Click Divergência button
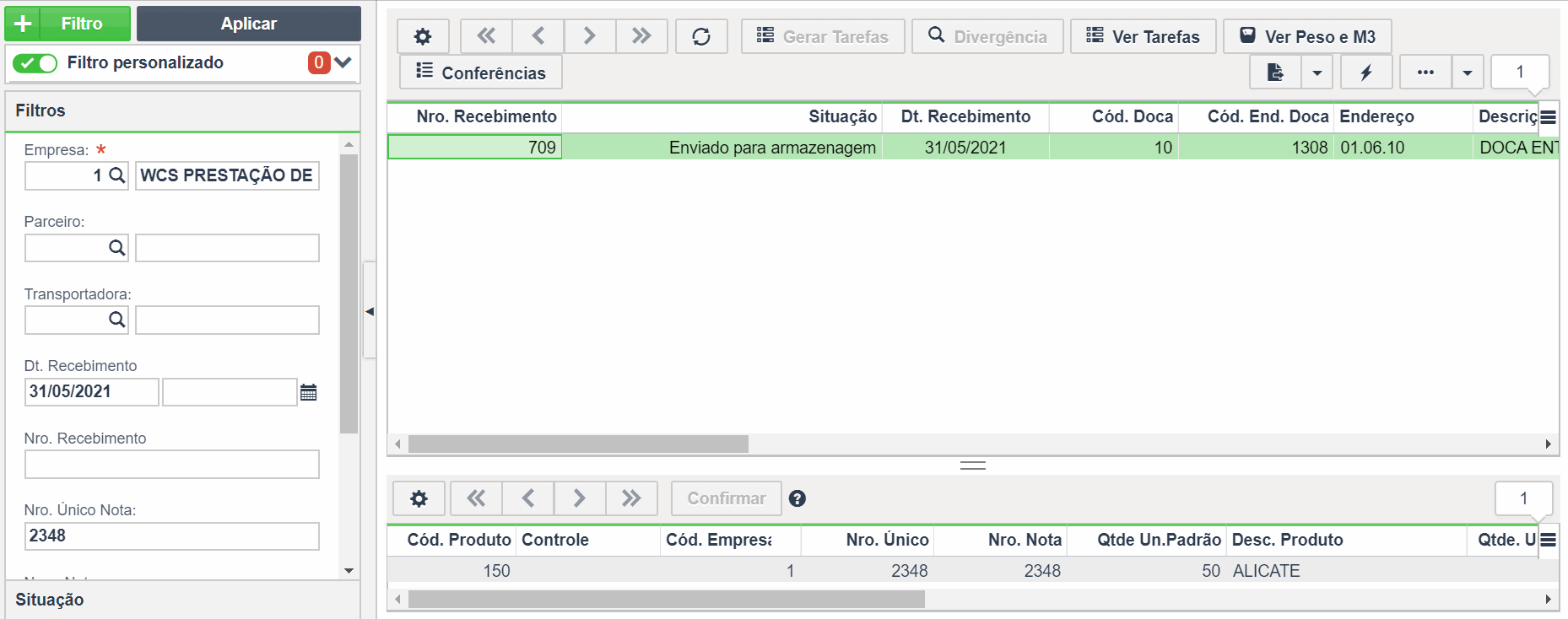This screenshot has width=1568, height=619. 987,36
